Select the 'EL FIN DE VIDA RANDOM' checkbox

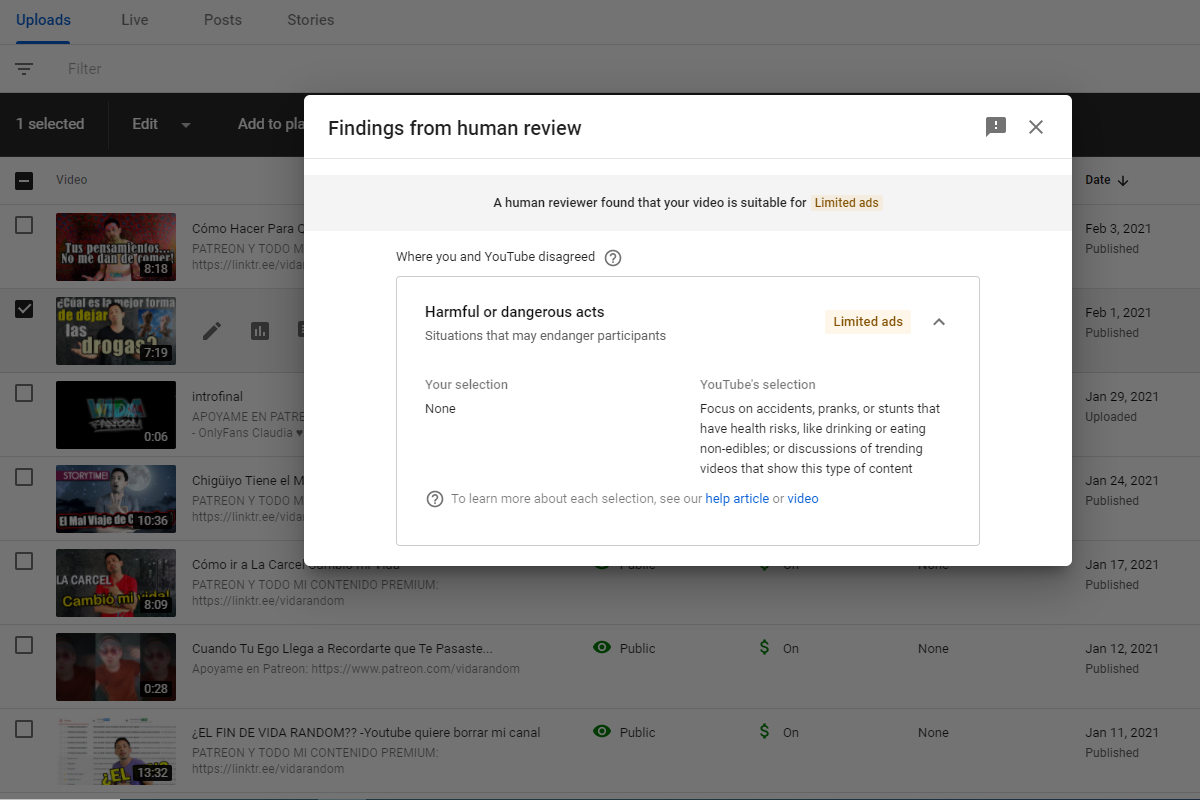[x=24, y=730]
